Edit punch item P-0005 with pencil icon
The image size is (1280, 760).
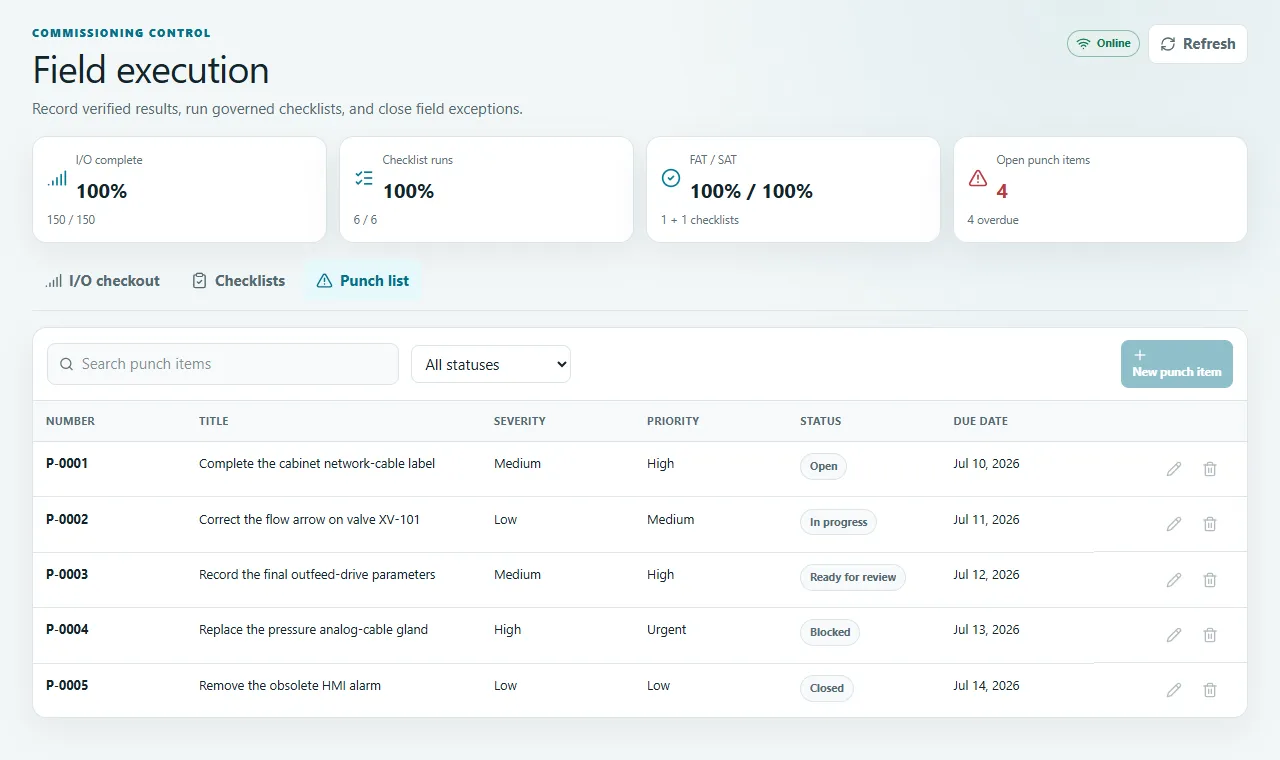coord(1174,690)
